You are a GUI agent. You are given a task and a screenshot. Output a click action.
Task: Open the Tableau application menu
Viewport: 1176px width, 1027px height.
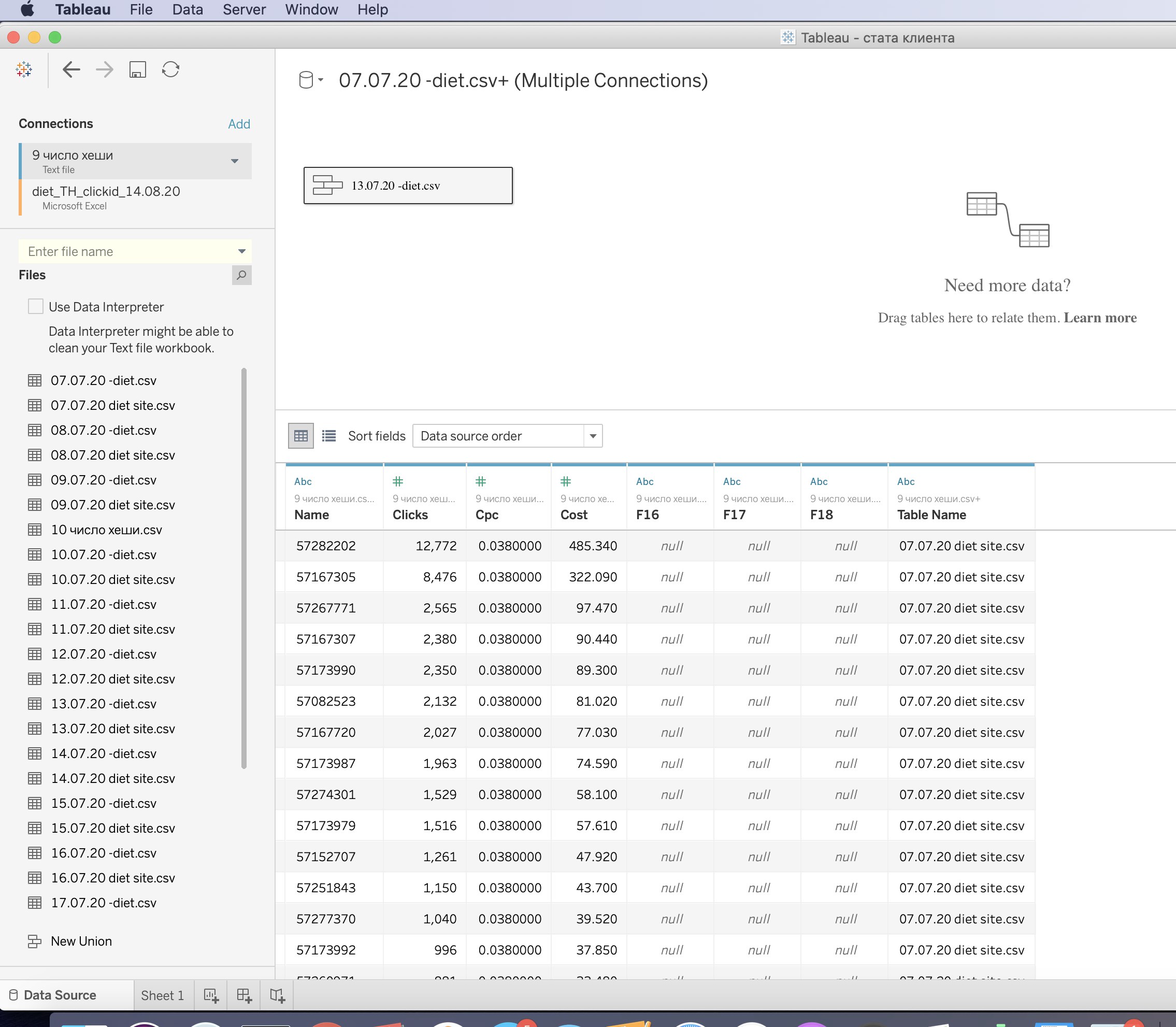(x=83, y=10)
